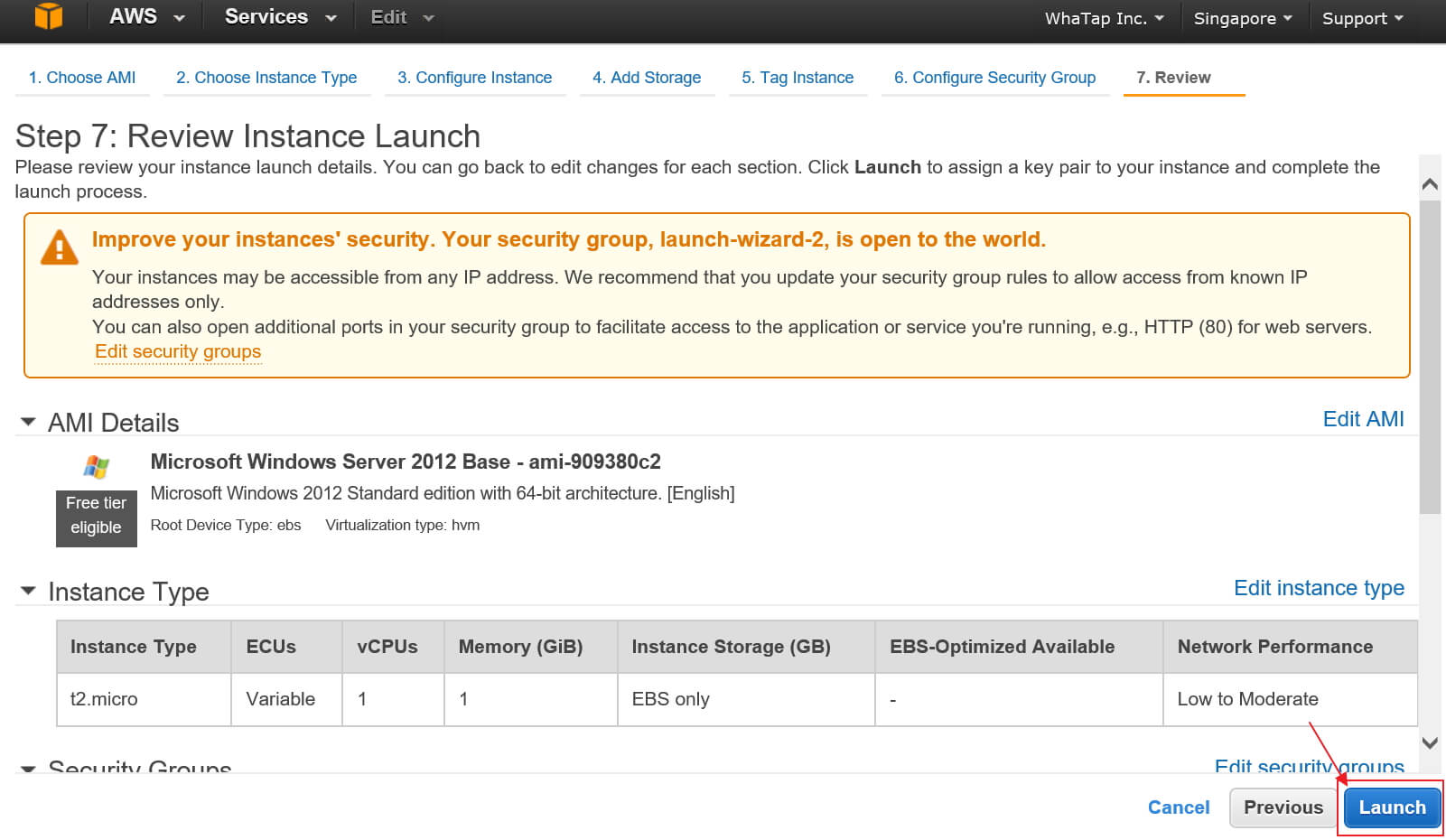Click the t2.micro cell

tap(144, 699)
